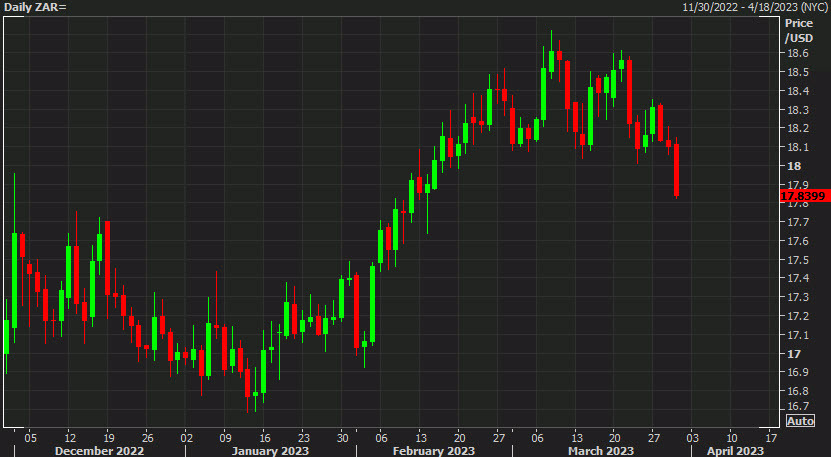Click the 12 date tick in December
The width and height of the screenshot is (831, 457).
click(70, 438)
